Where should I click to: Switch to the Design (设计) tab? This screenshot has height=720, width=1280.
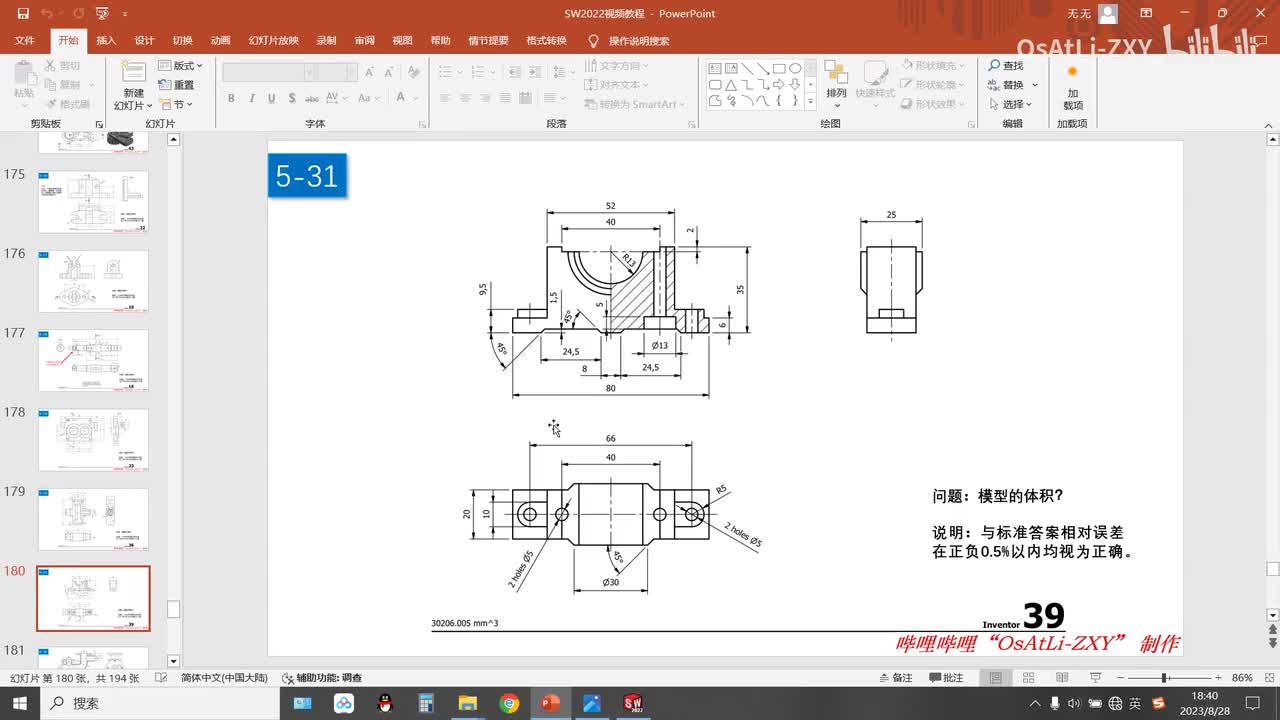click(x=145, y=41)
